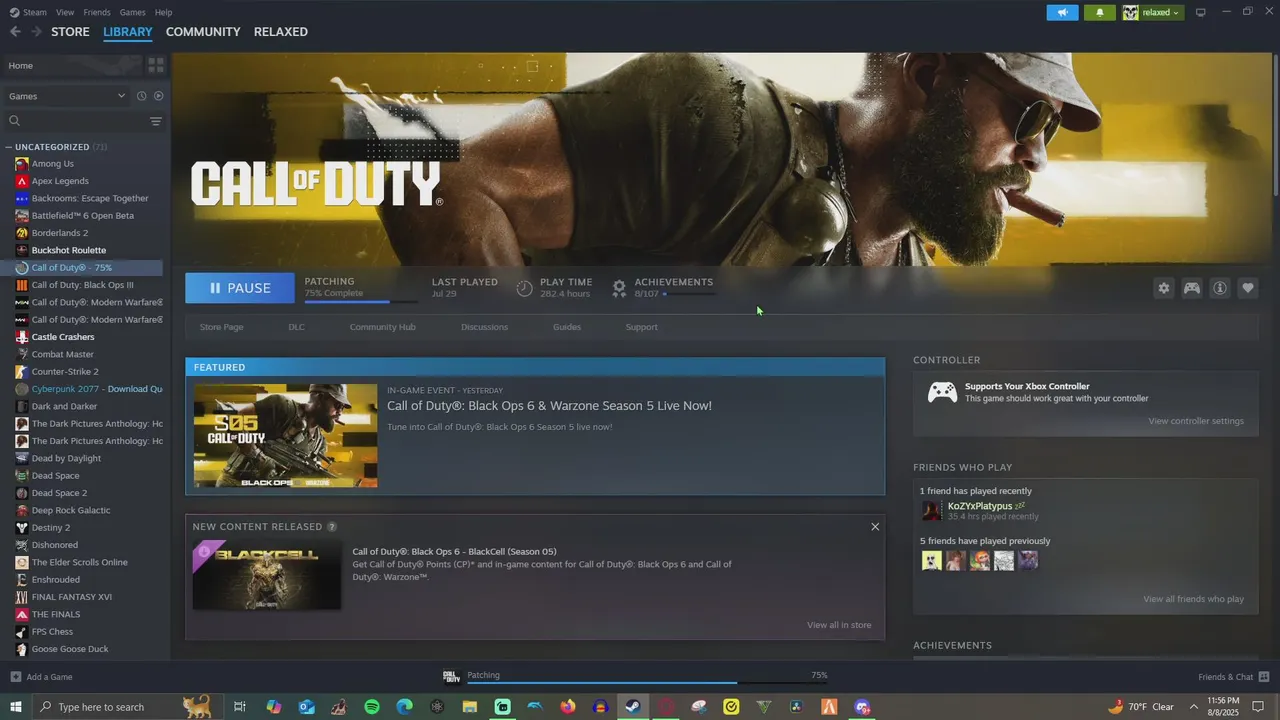
Task: Open the DLC link
Action: tap(297, 327)
